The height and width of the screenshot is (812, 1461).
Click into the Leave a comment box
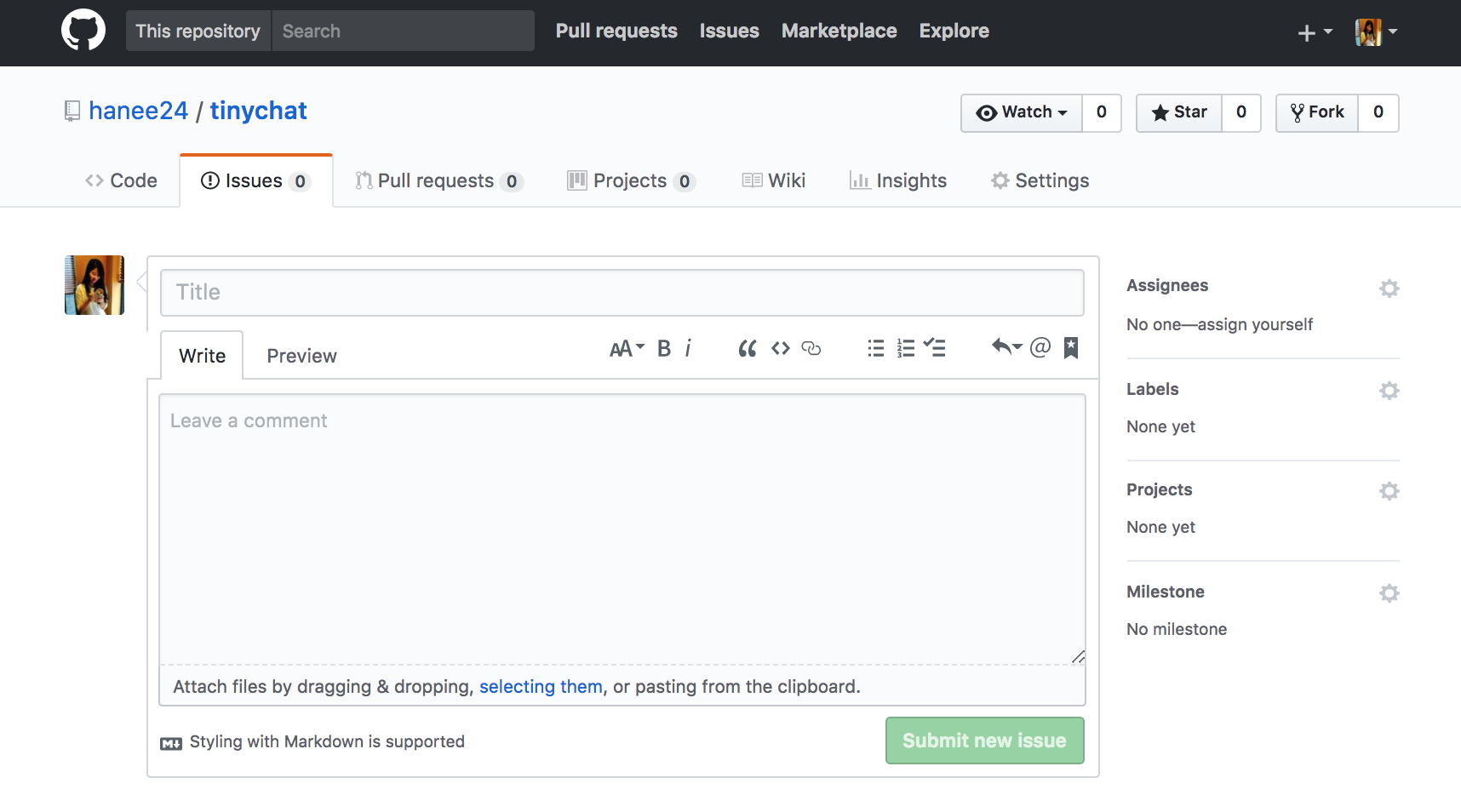pos(622,529)
